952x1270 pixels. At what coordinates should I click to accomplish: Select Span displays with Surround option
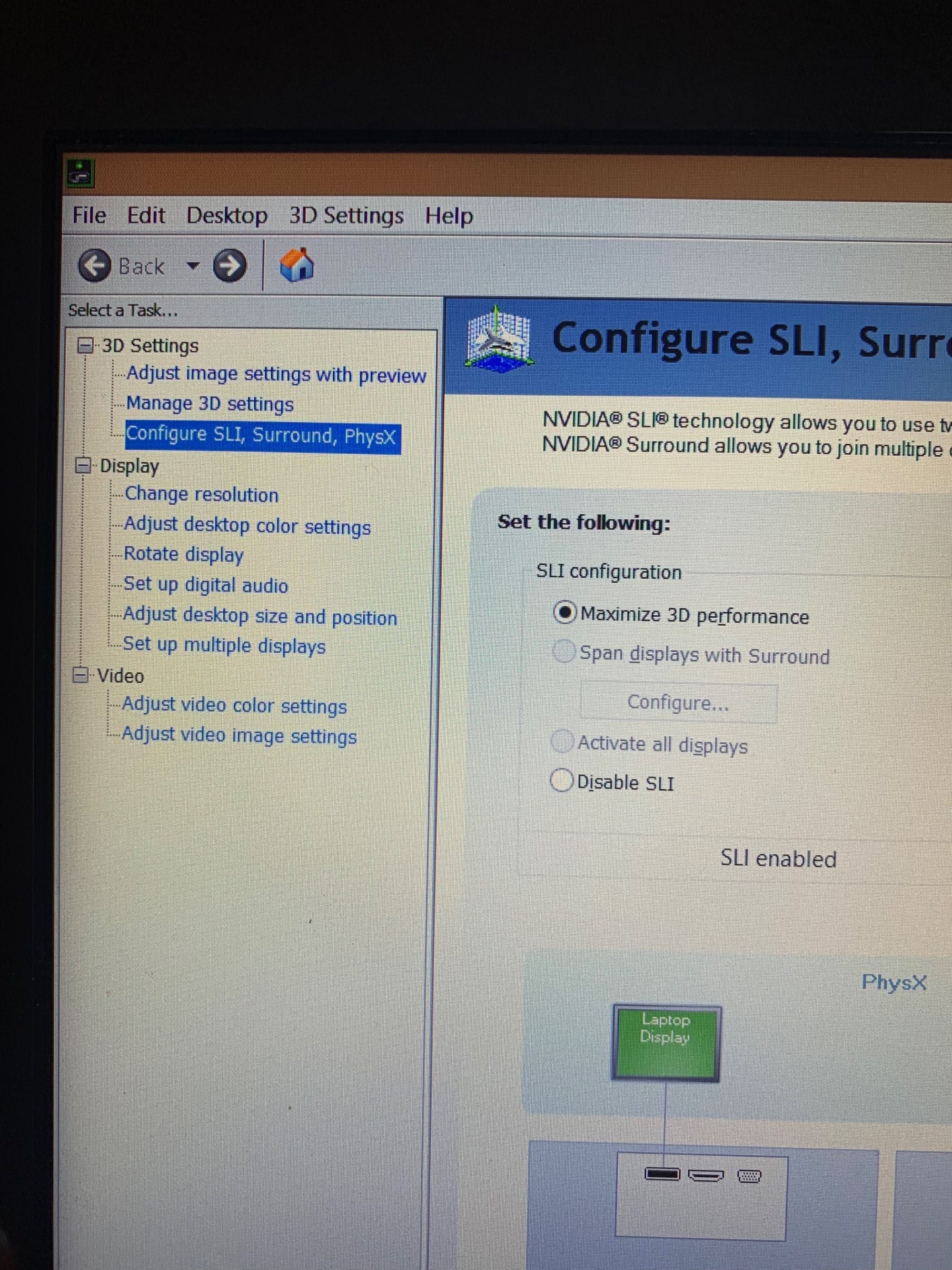(564, 651)
